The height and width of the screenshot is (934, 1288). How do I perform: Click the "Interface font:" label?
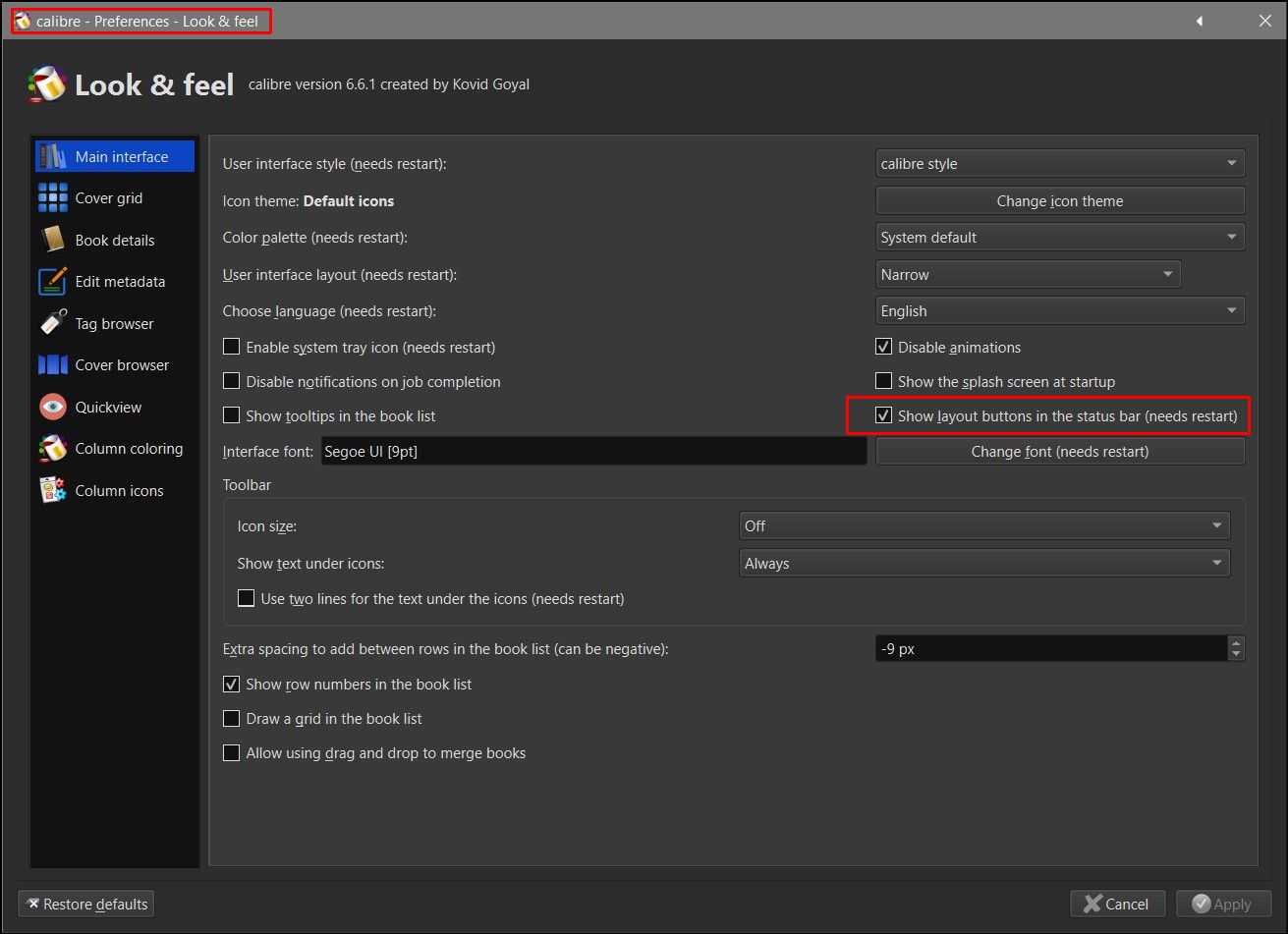268,452
